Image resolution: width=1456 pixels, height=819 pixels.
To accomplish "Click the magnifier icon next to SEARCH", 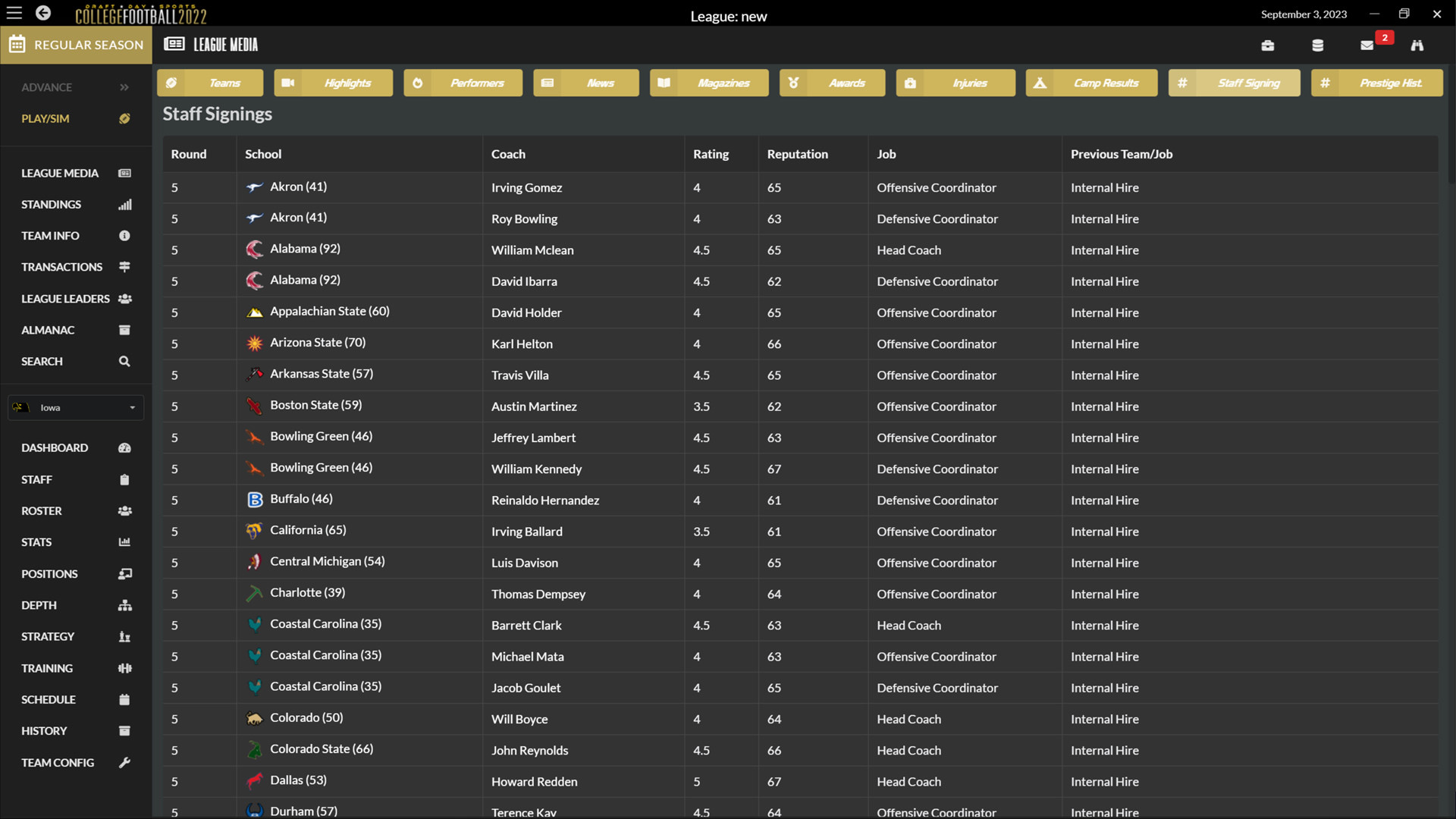I will [x=124, y=361].
